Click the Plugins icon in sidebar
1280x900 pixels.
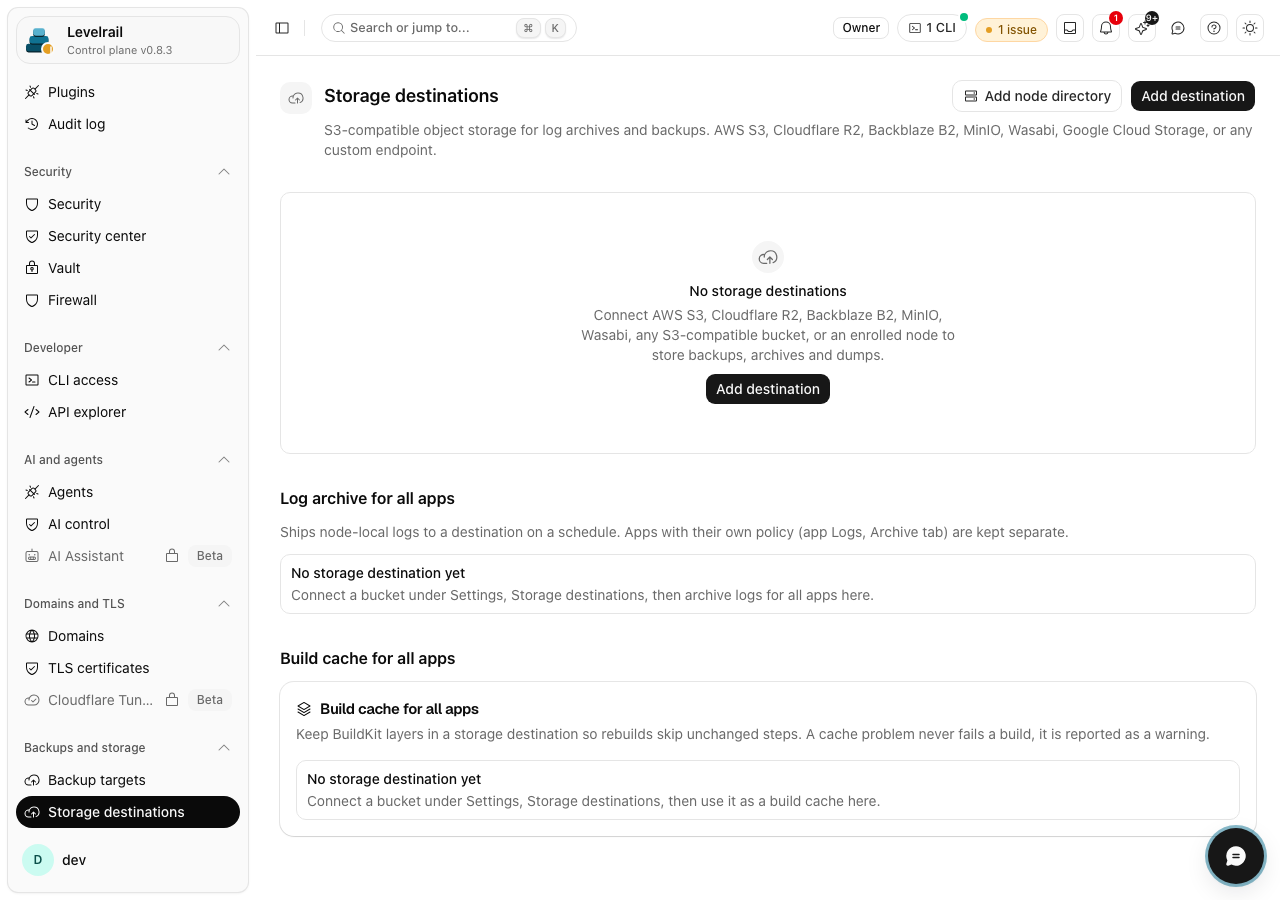point(32,92)
